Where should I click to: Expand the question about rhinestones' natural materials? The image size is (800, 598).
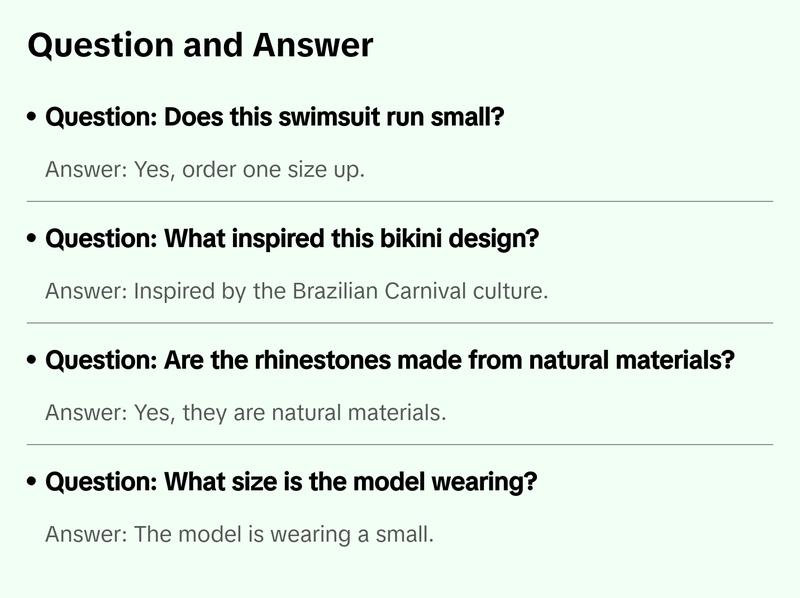pyautogui.click(x=390, y=361)
